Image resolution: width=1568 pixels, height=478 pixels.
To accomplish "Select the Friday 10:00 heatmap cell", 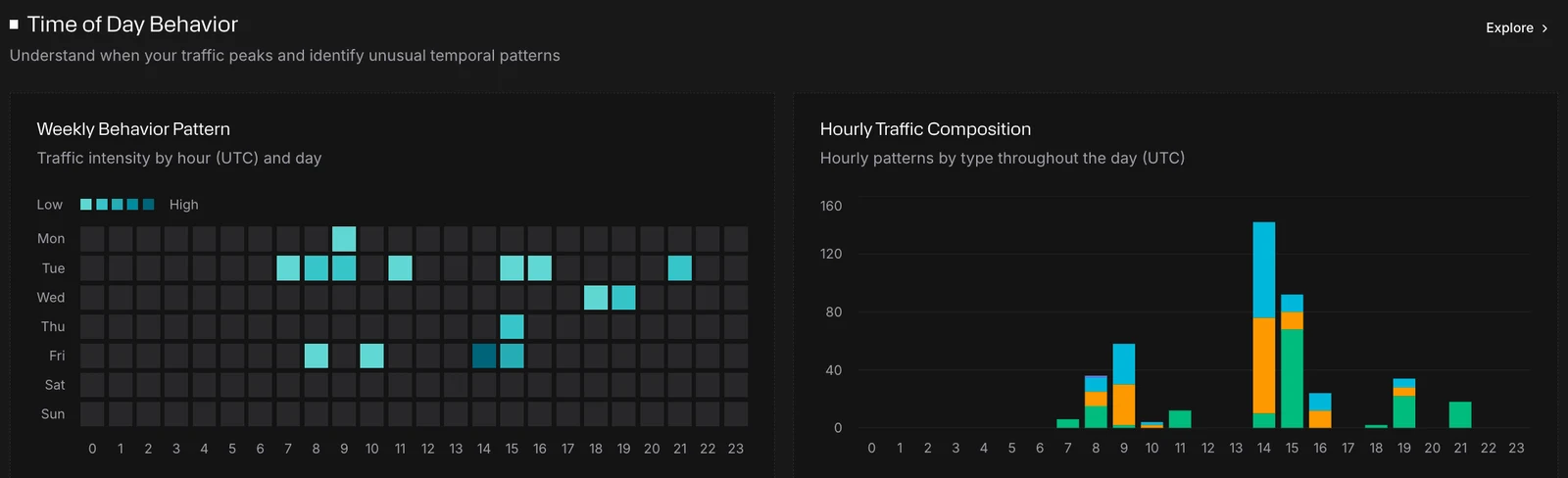I will [x=371, y=356].
